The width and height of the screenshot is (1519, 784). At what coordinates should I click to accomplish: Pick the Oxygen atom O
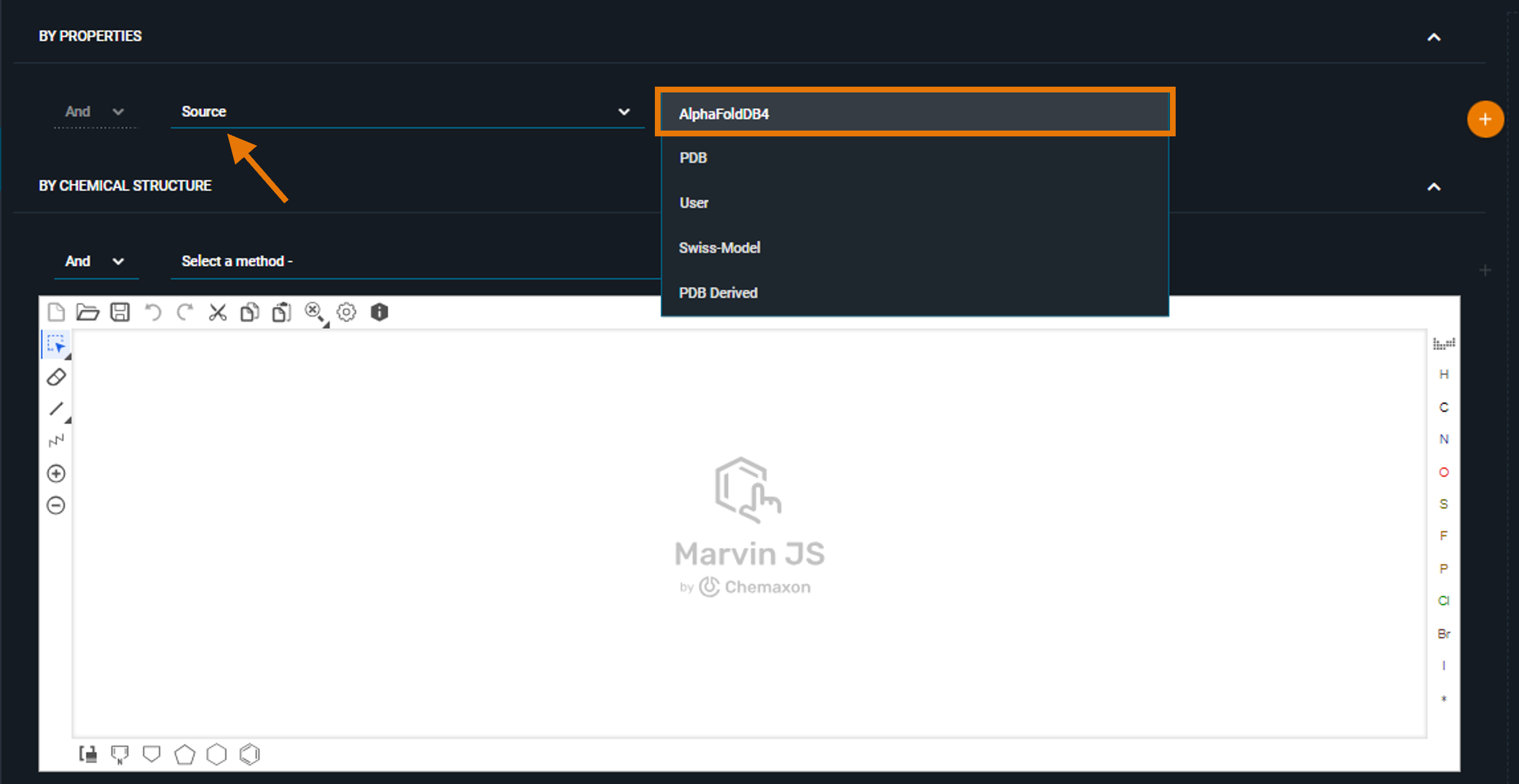[1443, 472]
